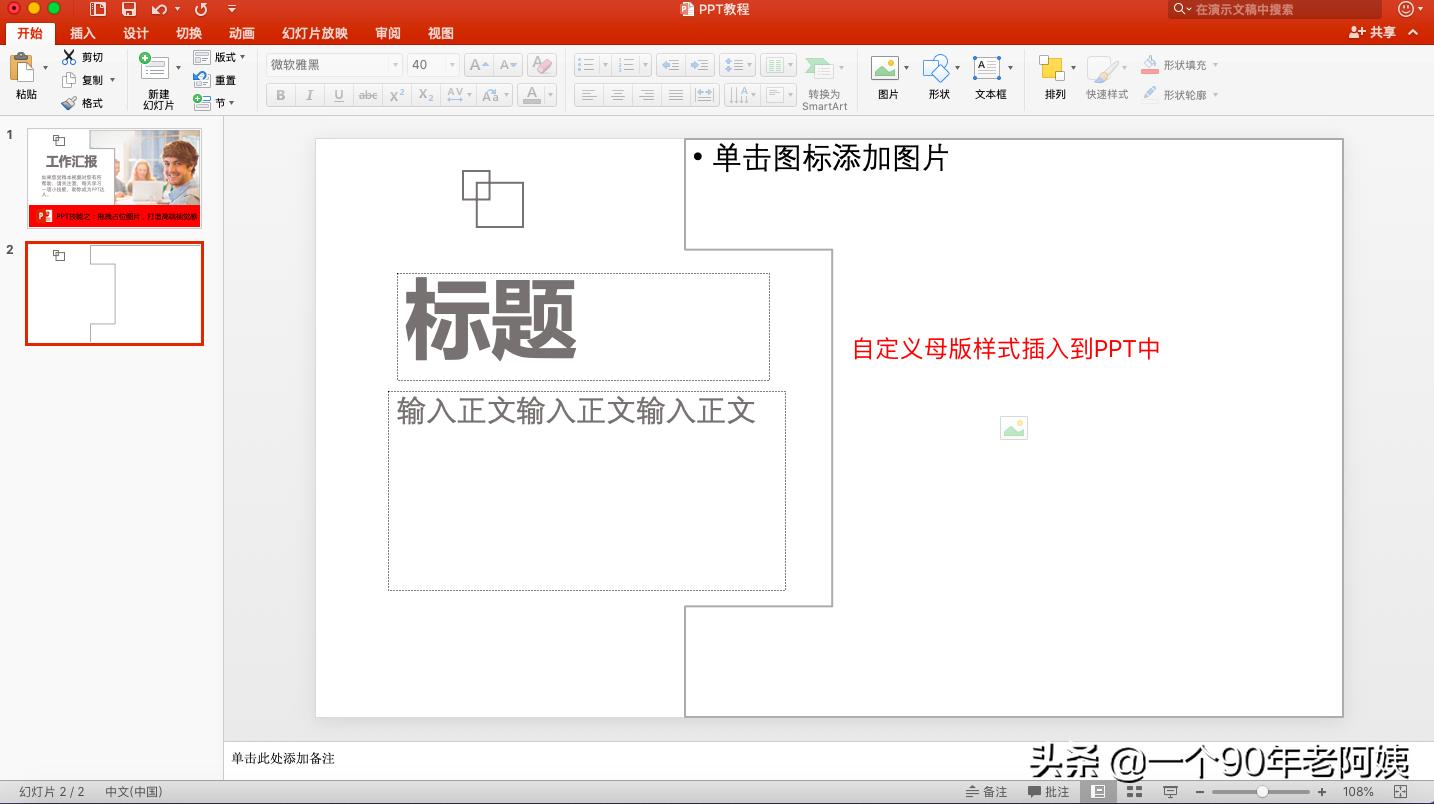Viewport: 1434px width, 804px height.
Task: Expand the font size dropdown
Action: coord(450,64)
